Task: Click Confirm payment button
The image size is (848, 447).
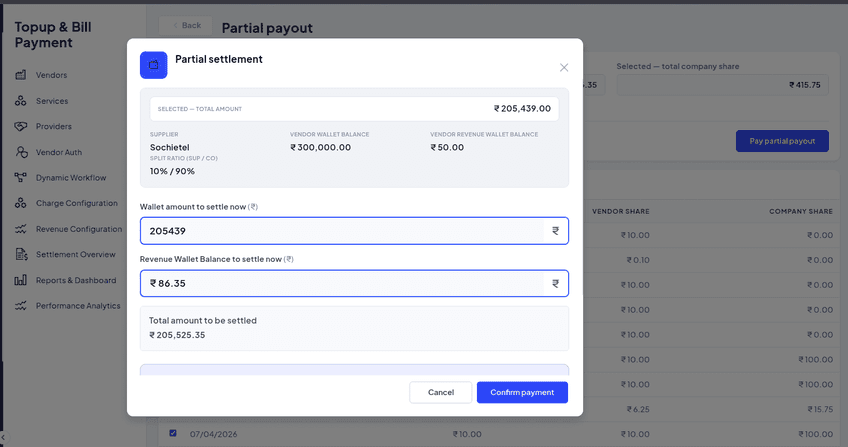Action: point(522,392)
